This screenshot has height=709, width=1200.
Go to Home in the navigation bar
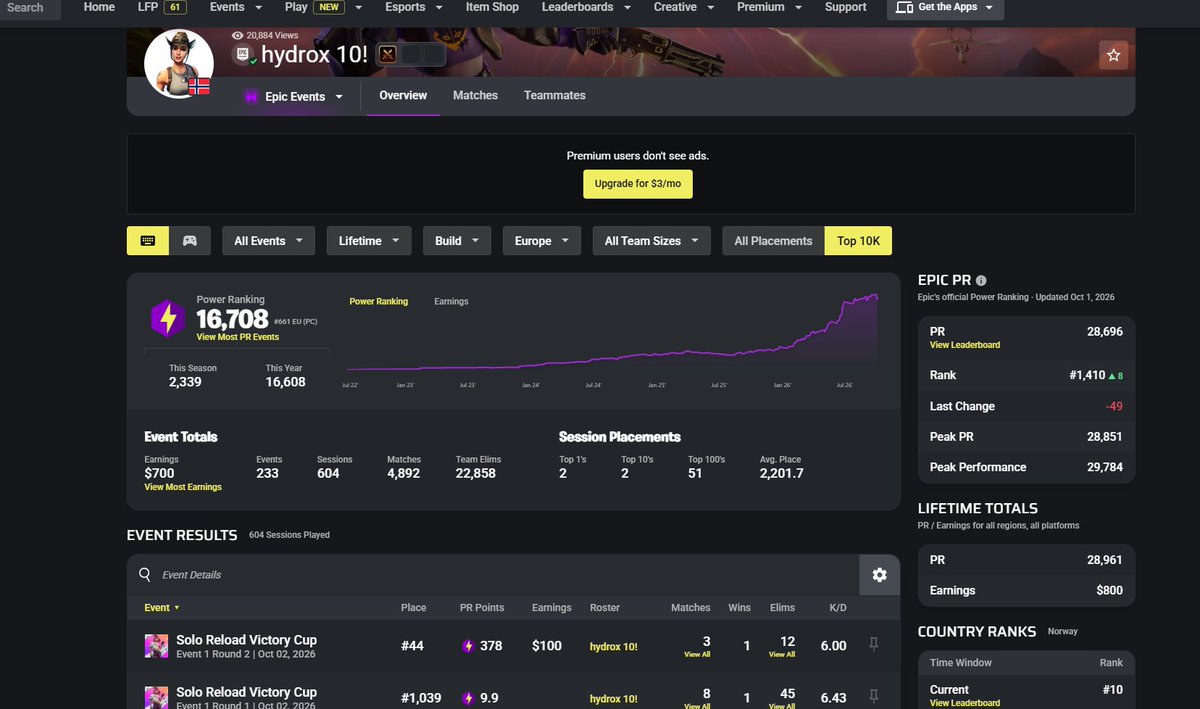pyautogui.click(x=99, y=7)
